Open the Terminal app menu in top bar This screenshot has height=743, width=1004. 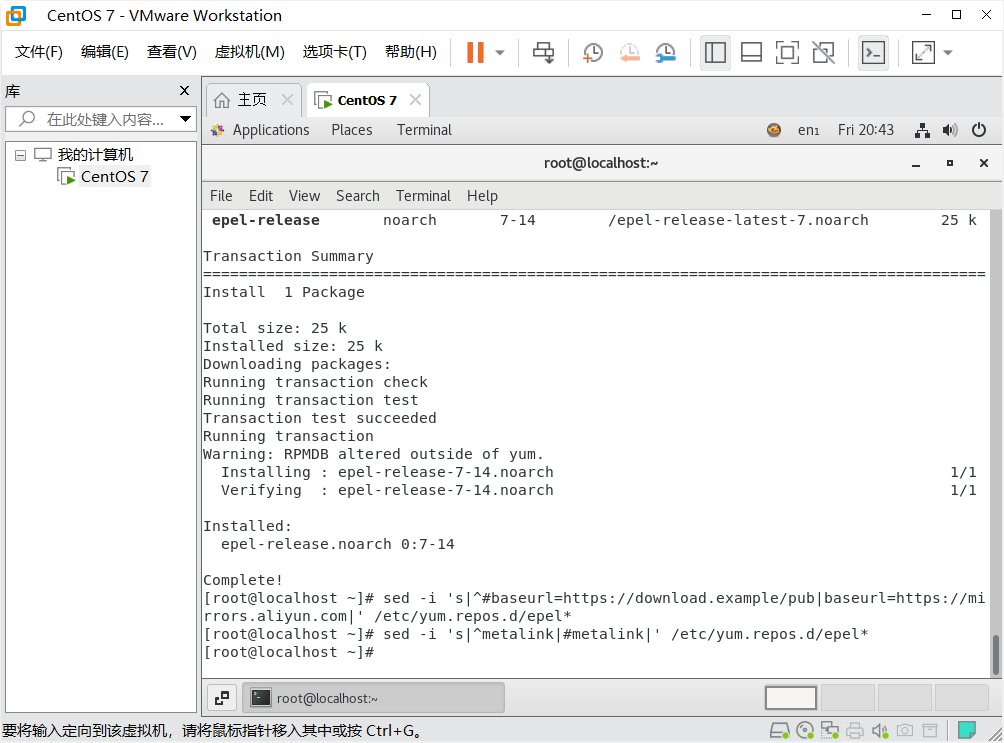point(424,130)
